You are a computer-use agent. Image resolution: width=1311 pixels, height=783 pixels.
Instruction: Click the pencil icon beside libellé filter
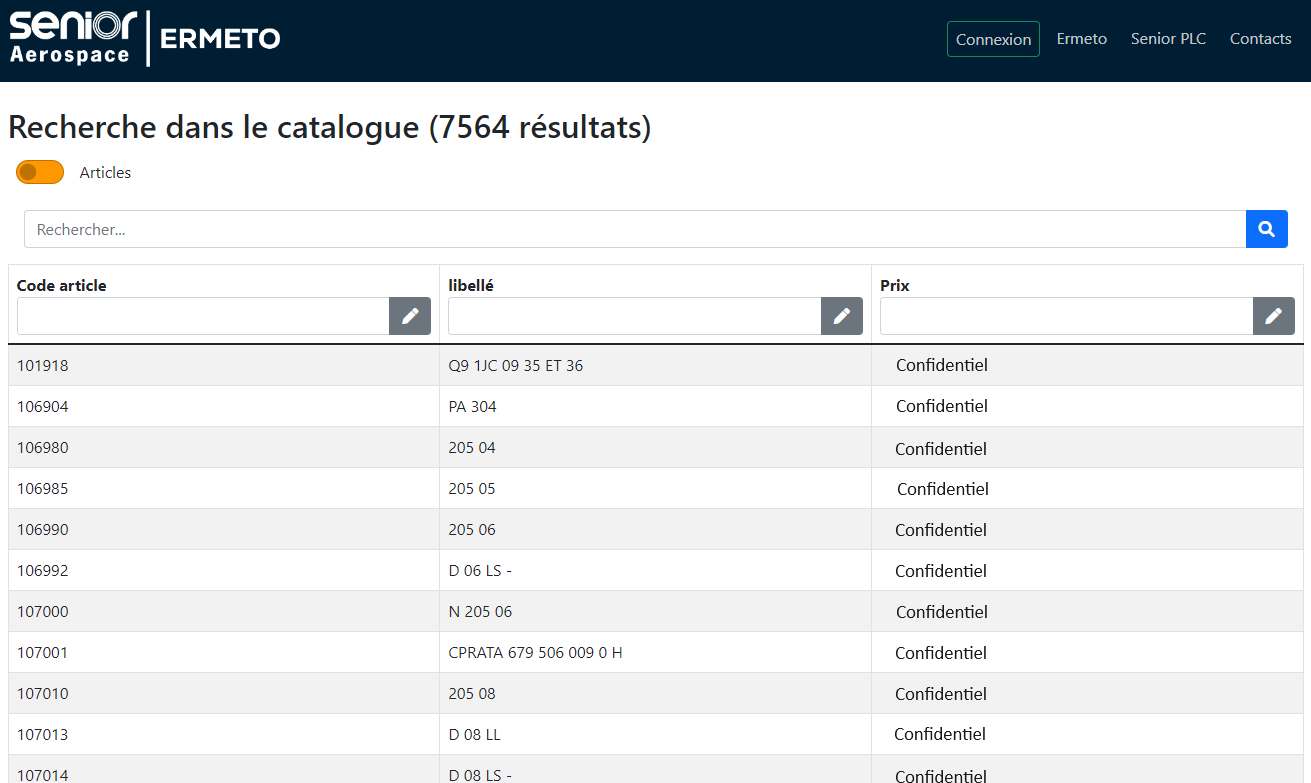(842, 316)
